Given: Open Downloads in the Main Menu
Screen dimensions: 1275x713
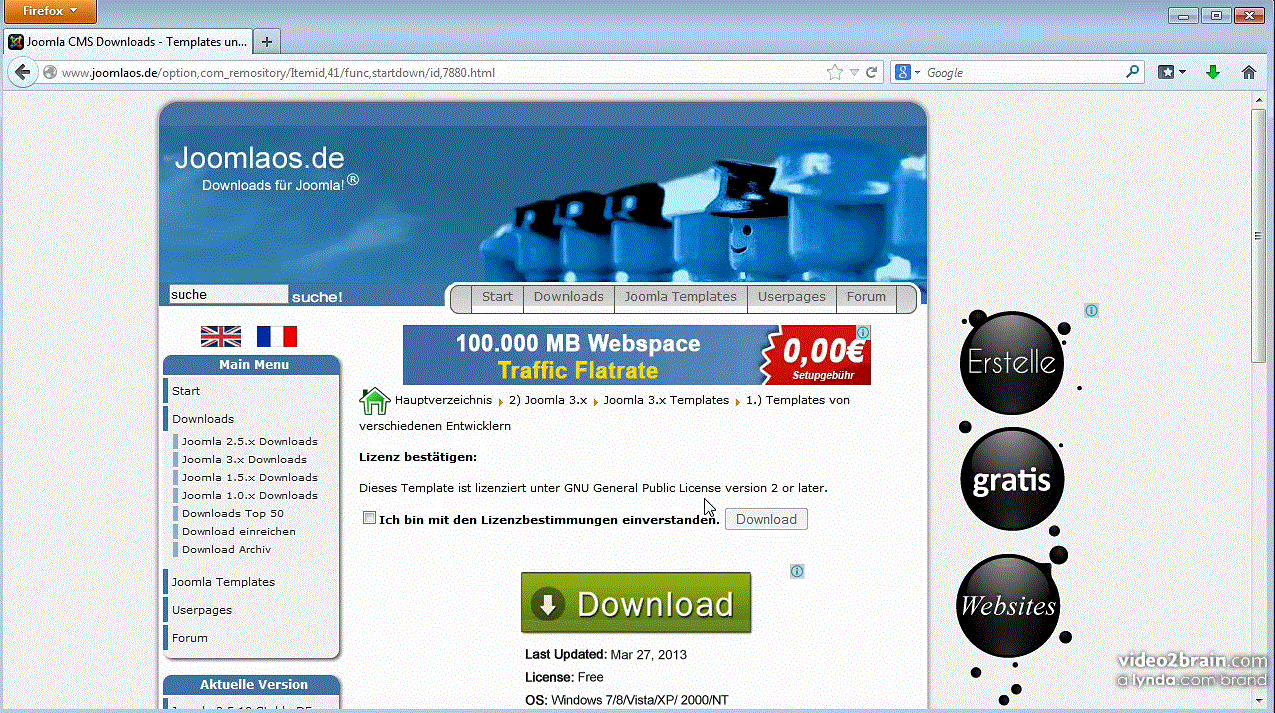Looking at the screenshot, I should click(203, 419).
